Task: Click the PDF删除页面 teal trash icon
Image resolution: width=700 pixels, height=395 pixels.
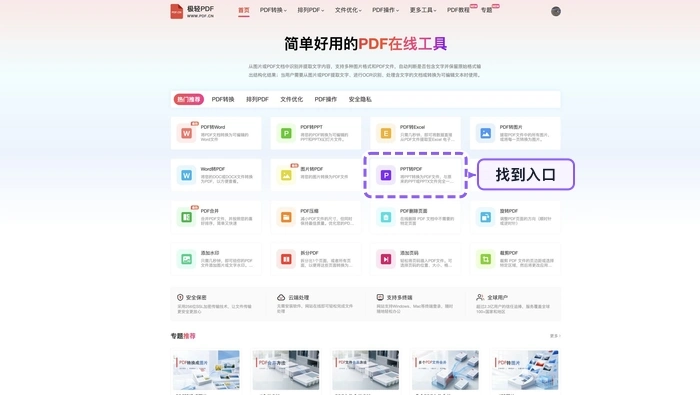Action: coord(386,217)
